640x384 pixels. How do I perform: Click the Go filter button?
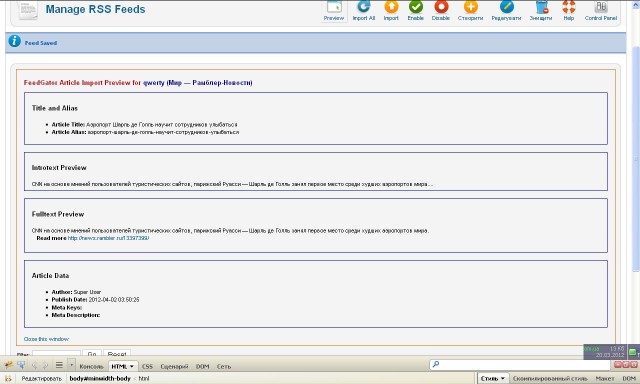pyautogui.click(x=92, y=353)
